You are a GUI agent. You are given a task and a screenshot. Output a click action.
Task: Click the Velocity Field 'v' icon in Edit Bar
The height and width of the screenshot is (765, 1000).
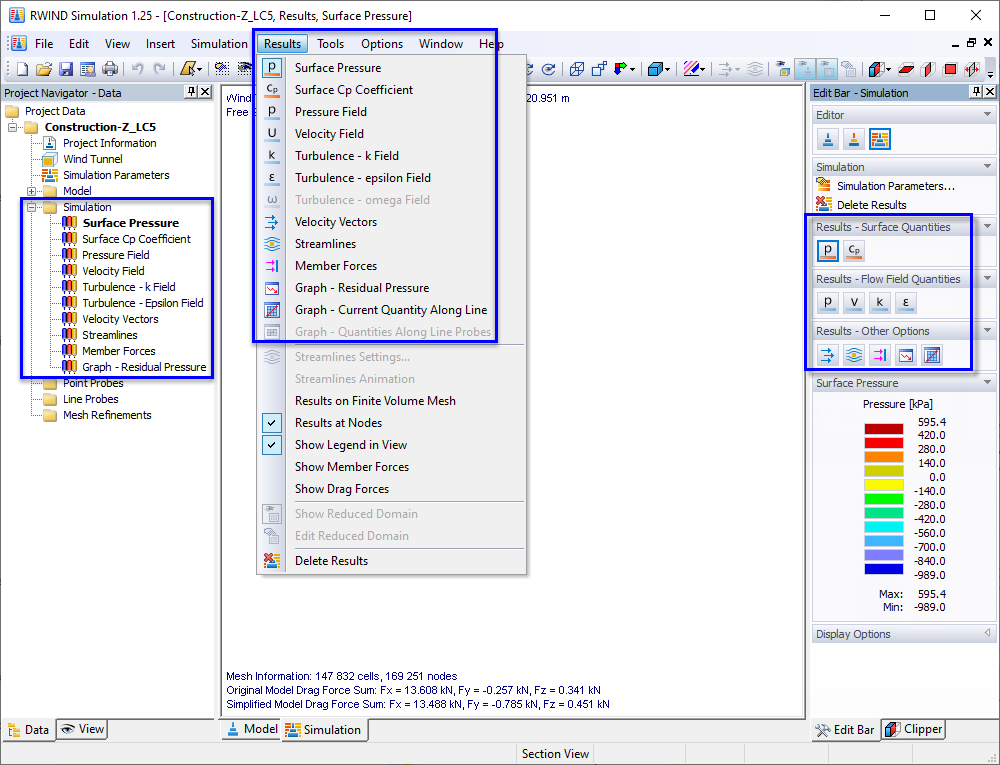click(854, 303)
